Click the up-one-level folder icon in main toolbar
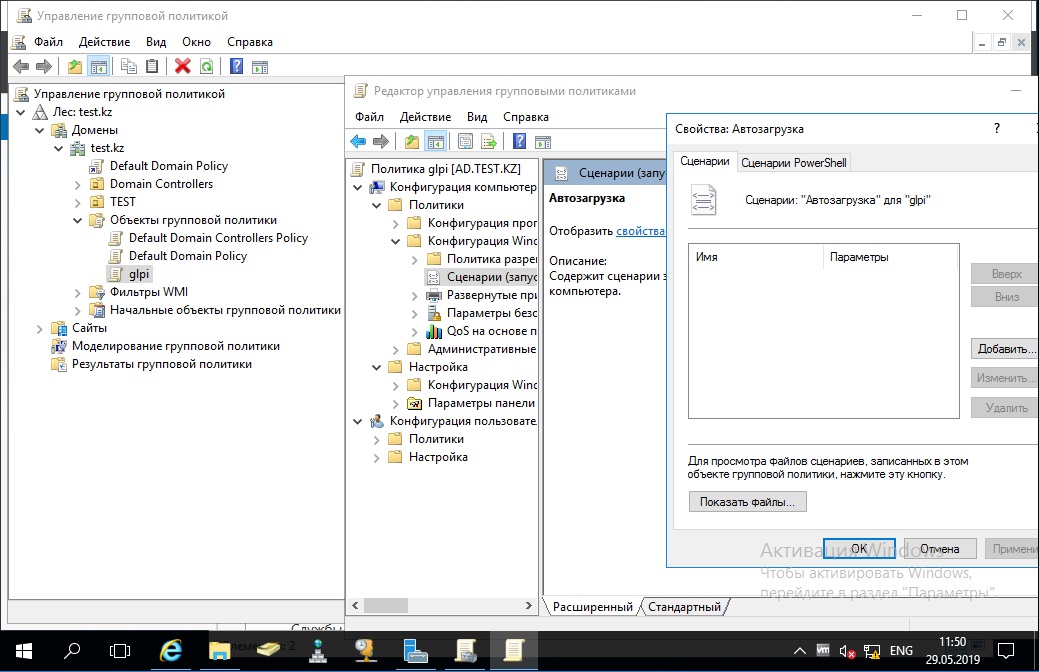This screenshot has width=1039, height=672. click(x=75, y=66)
